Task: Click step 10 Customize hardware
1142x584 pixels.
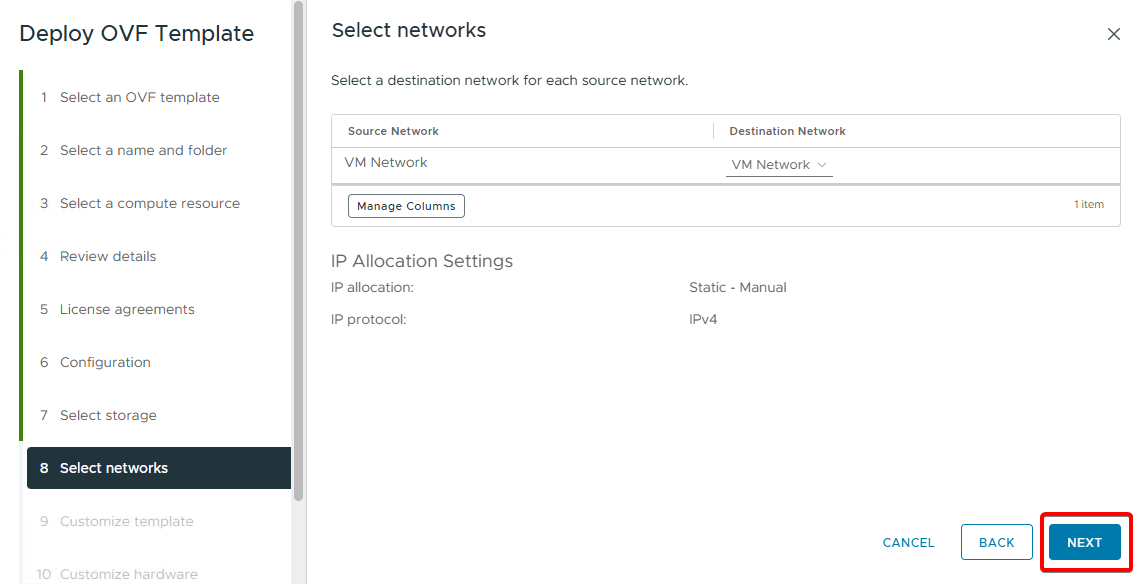Action: coord(128,573)
